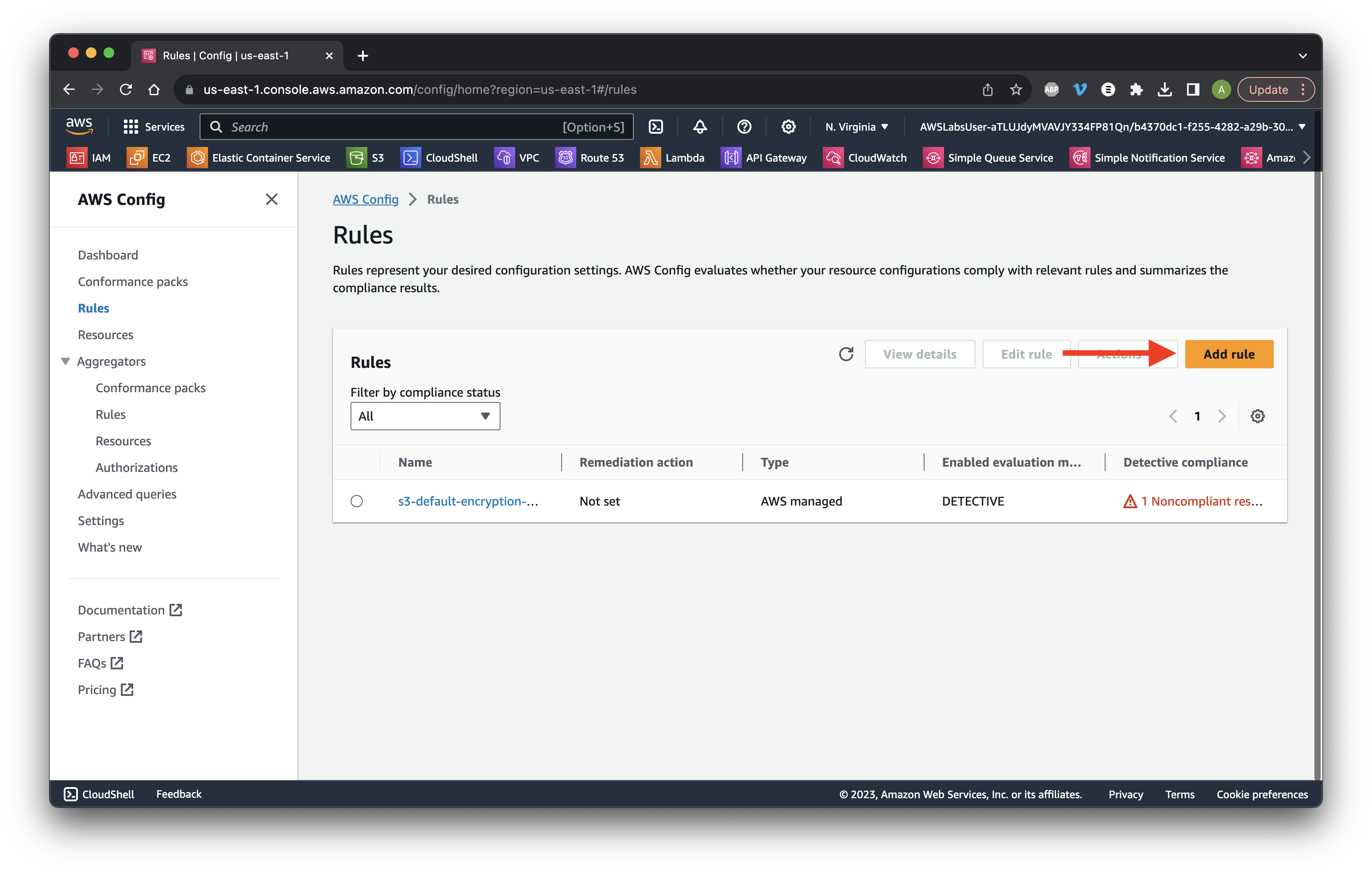Open the N. Virginia region selector

857,127
